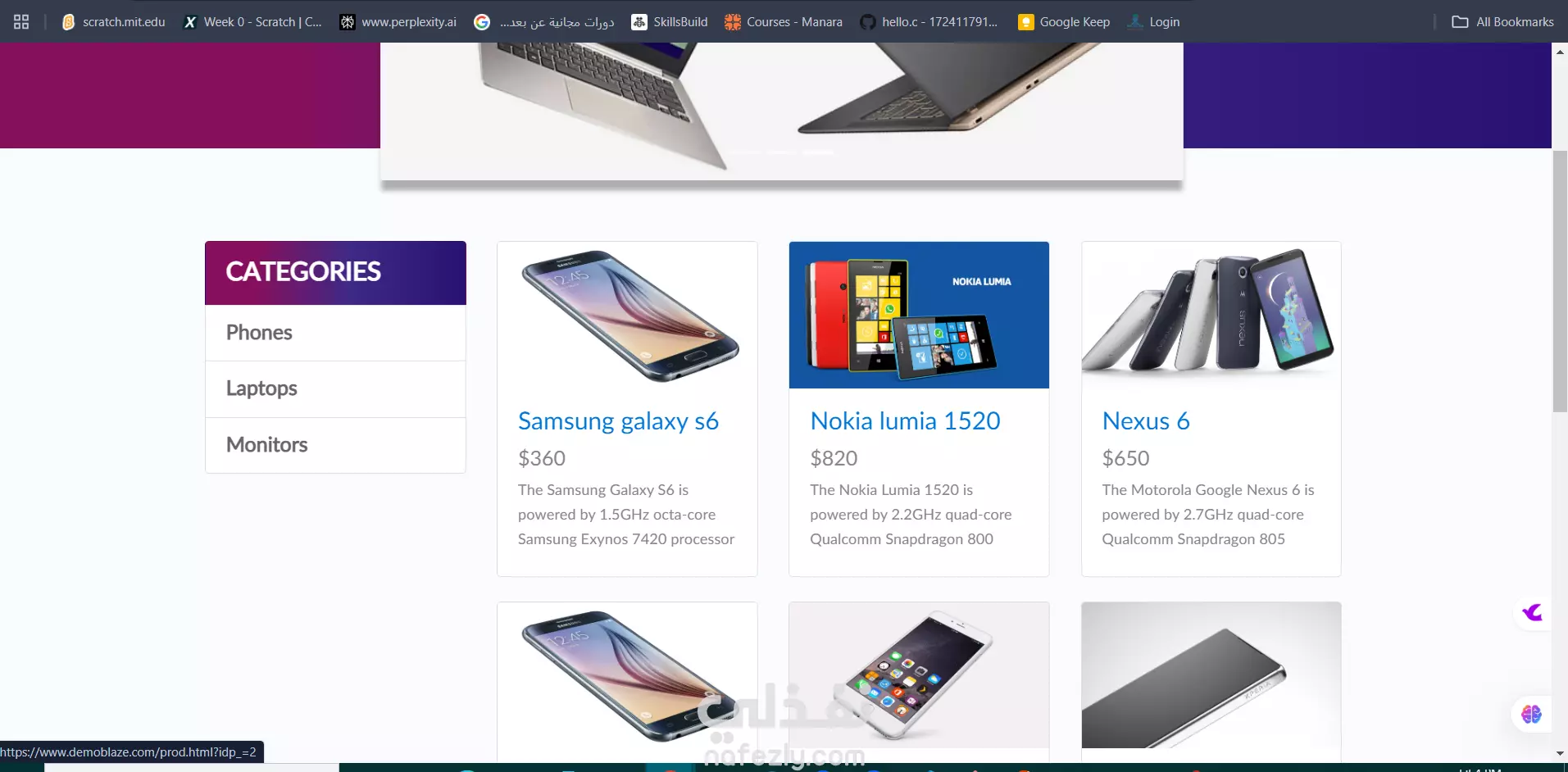Open the Login bookmark
The width and height of the screenshot is (1568, 772).
[1154, 22]
